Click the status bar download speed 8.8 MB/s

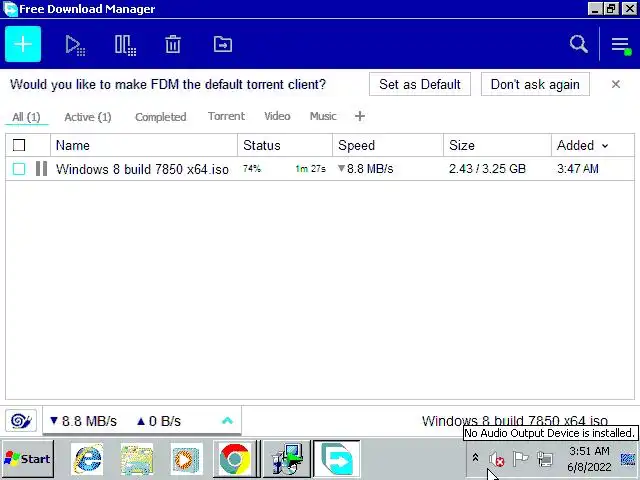point(83,421)
